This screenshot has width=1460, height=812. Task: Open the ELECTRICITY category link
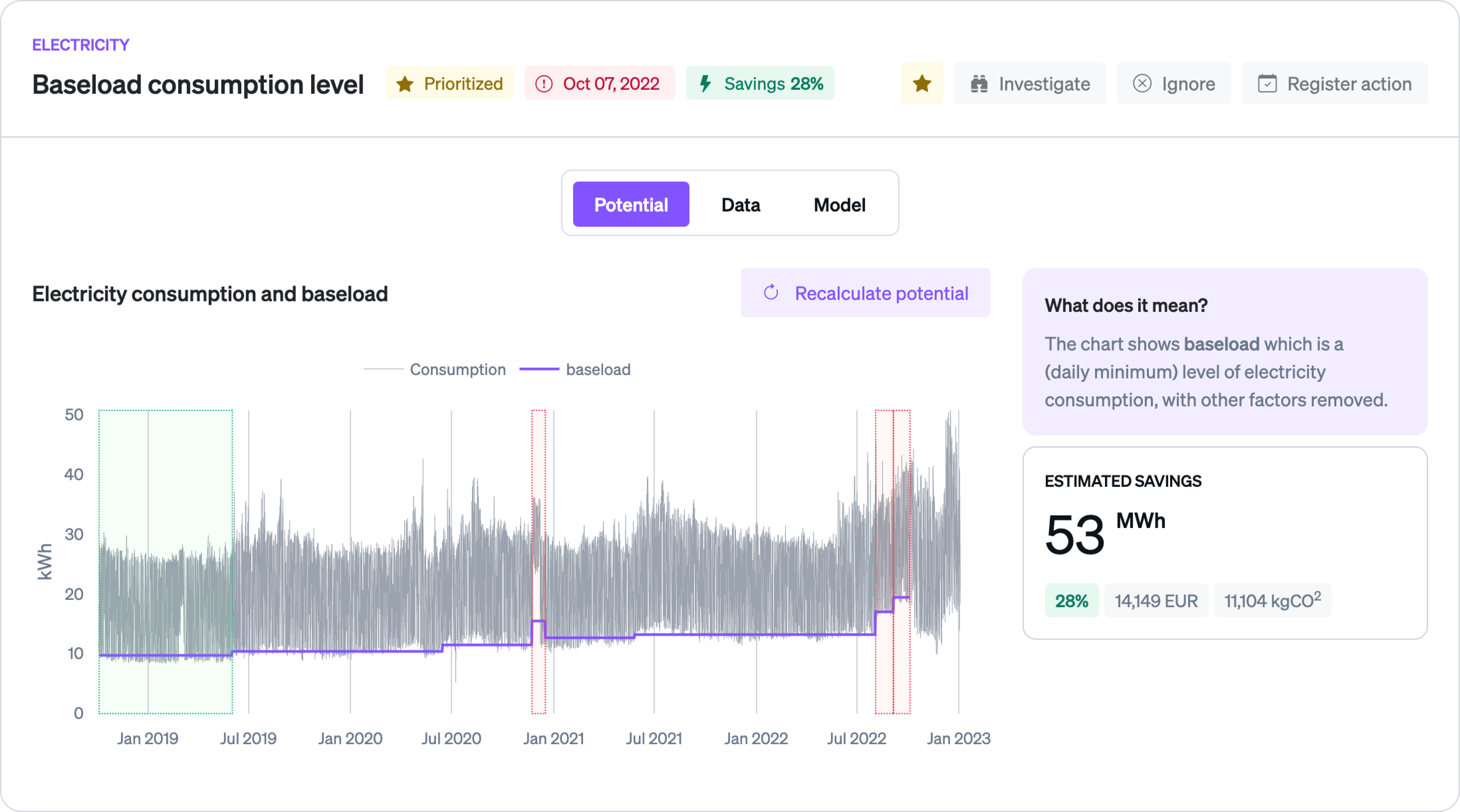tap(80, 45)
